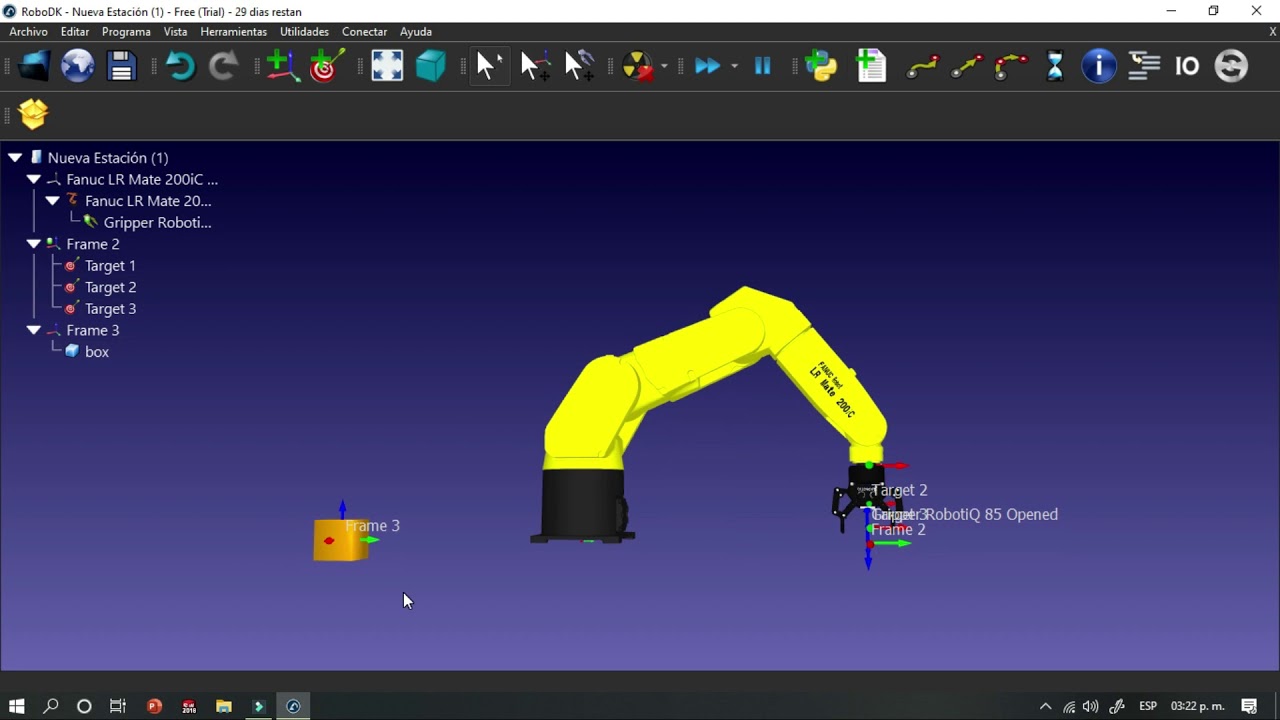Add a new Python program
Screen dimensions: 1280x720
821,67
